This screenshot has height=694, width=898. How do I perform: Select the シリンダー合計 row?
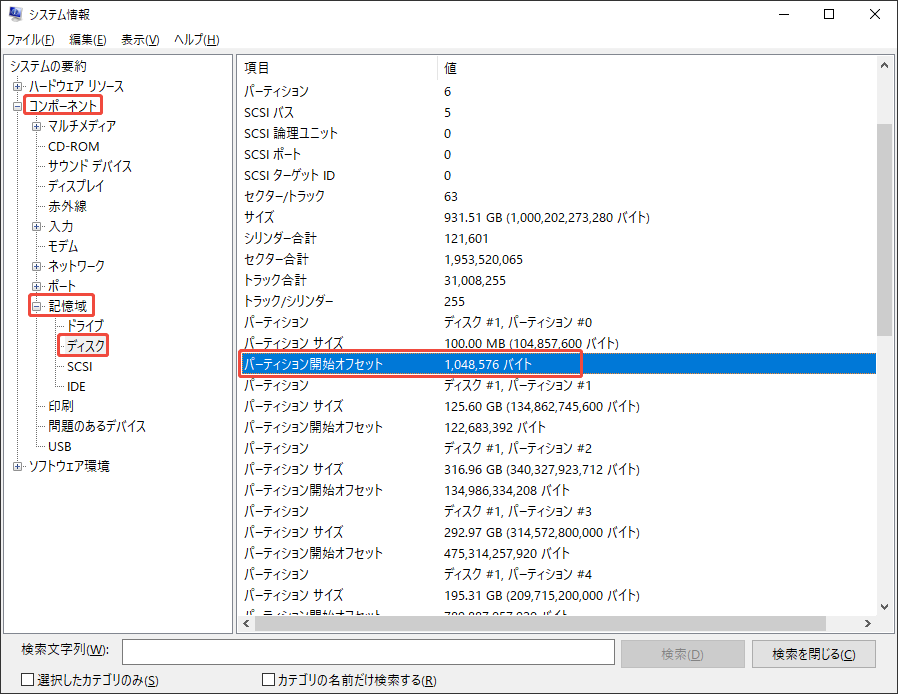(x=557, y=239)
